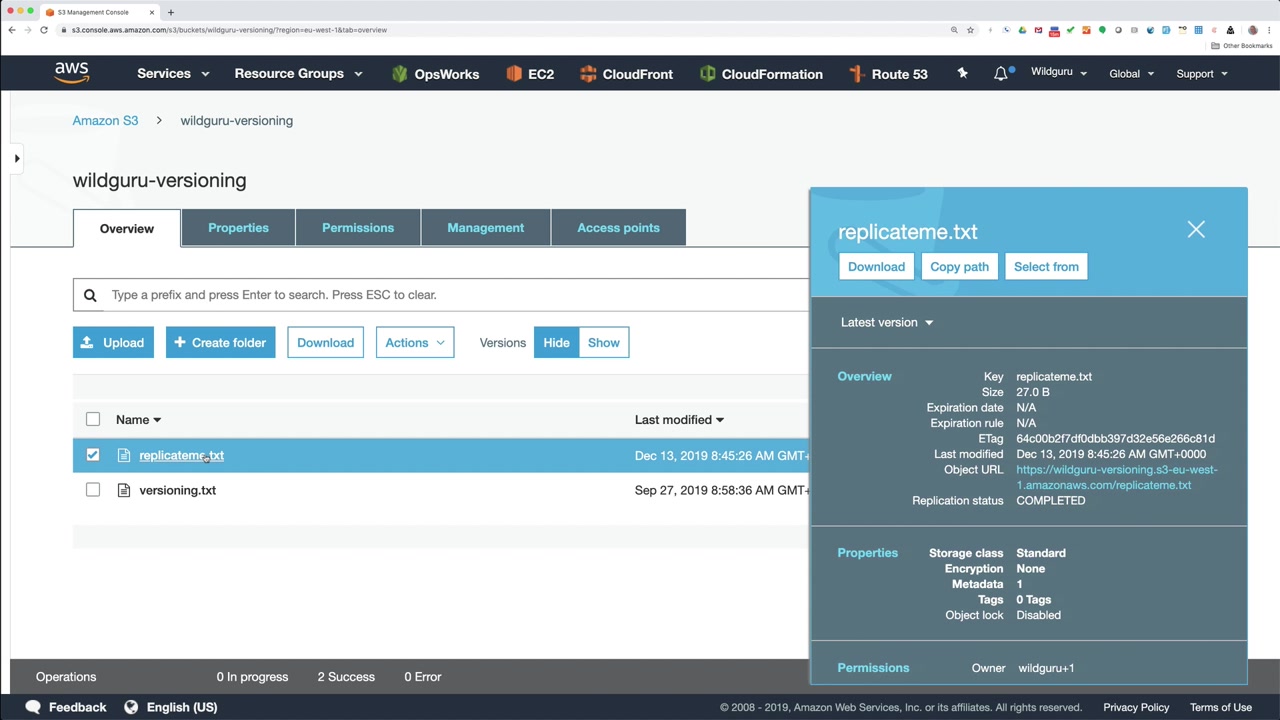Click the Upload button
The height and width of the screenshot is (720, 1280).
(113, 343)
